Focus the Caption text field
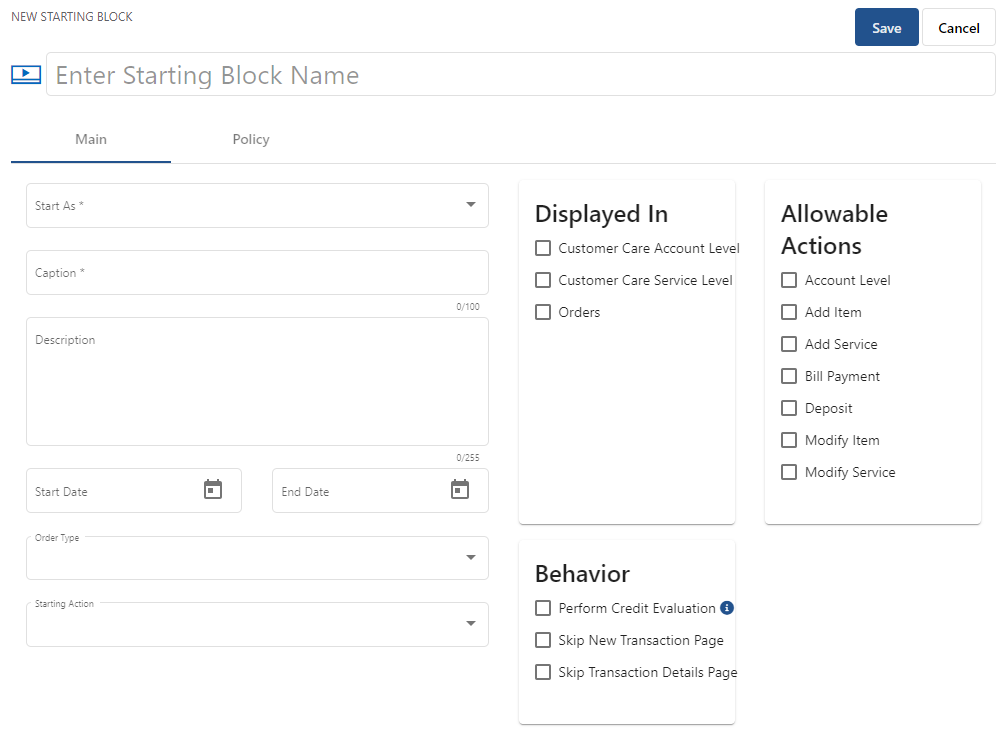The width and height of the screenshot is (1006, 738). tap(257, 273)
